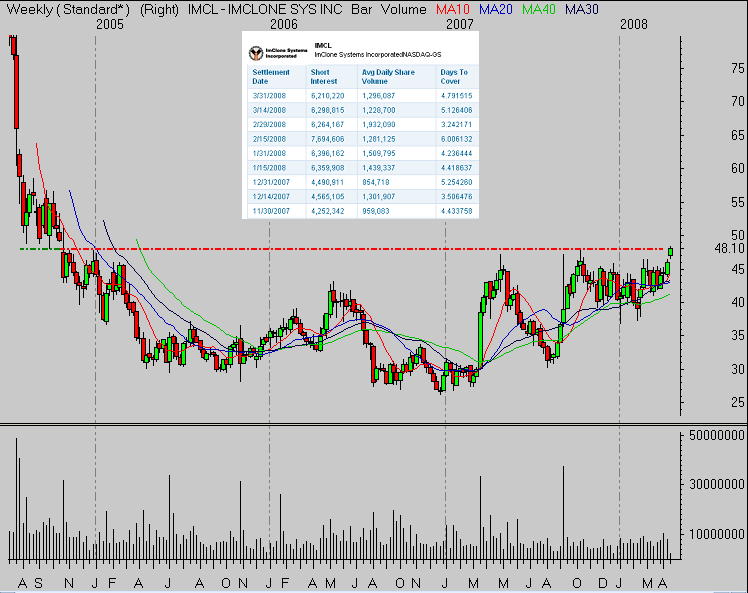Click the 'IMCL' ticker heading in the table
748x593 pixels.
[x=323, y=46]
